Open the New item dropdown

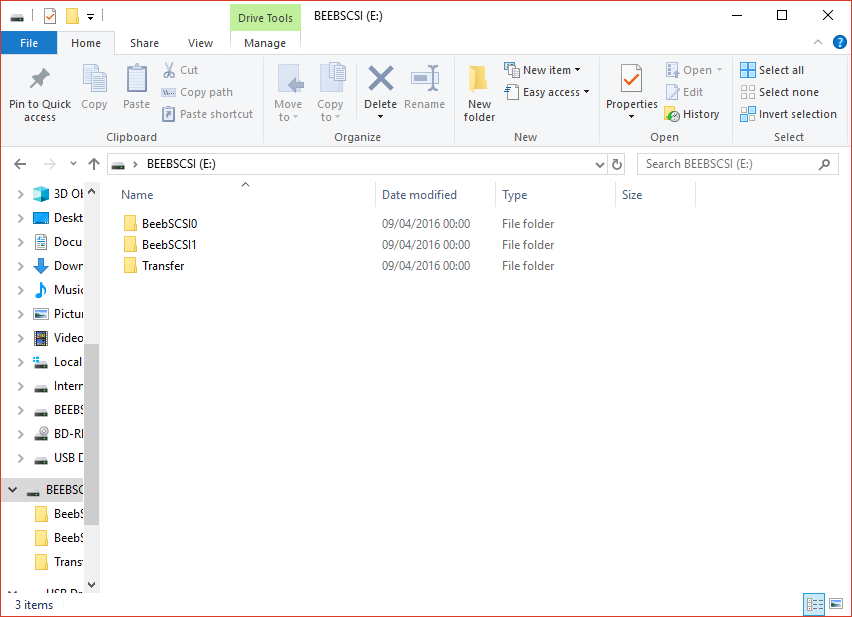pos(542,70)
